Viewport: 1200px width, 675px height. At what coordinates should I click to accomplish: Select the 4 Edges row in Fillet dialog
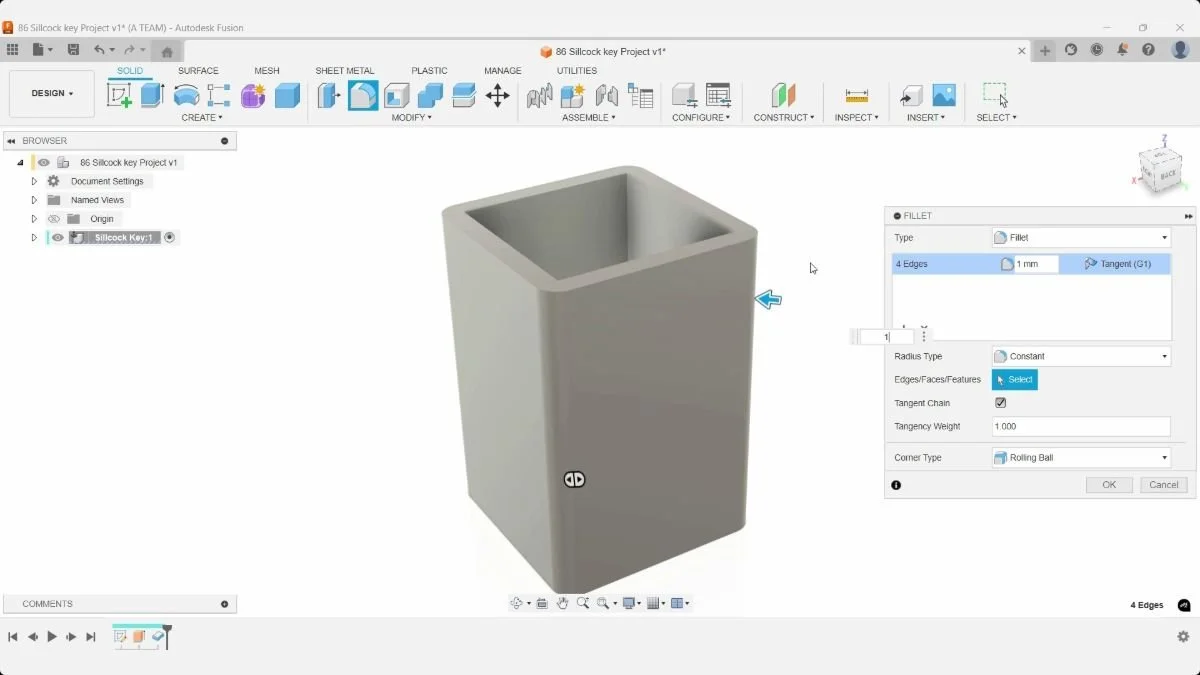coord(1031,264)
